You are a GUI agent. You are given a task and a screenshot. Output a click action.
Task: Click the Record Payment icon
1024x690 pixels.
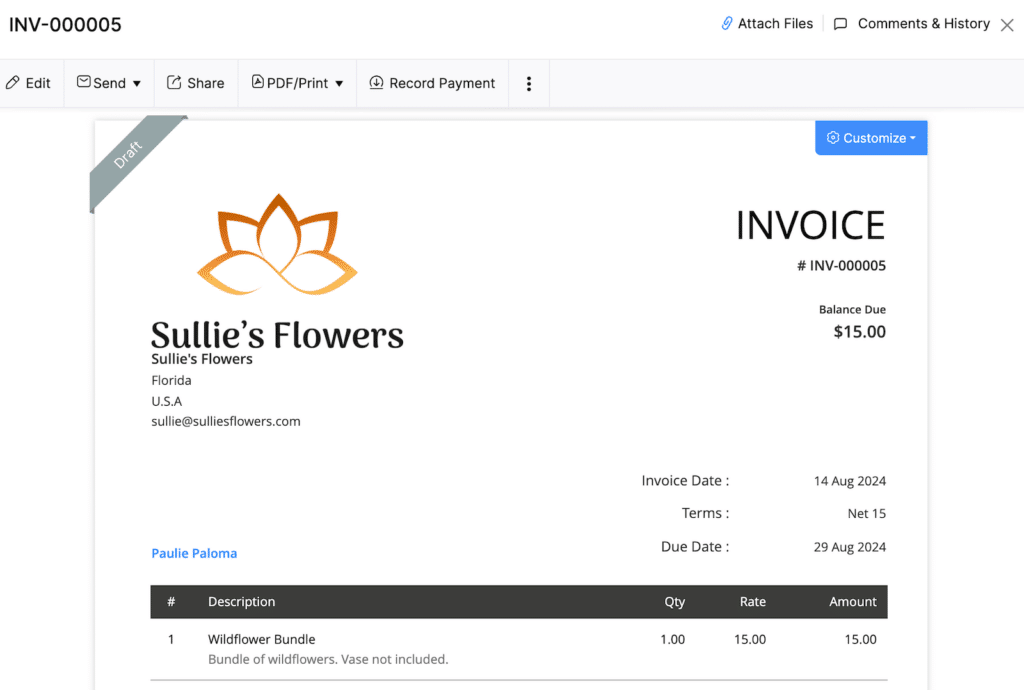point(378,83)
